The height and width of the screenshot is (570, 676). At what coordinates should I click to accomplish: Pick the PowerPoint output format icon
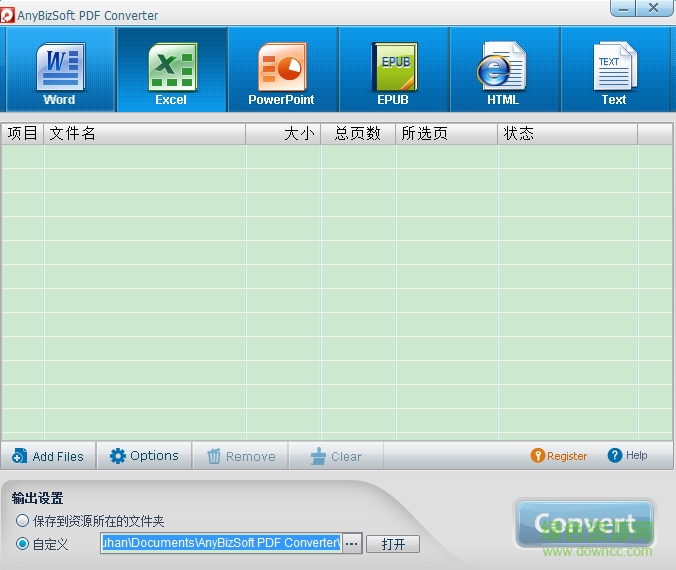(x=282, y=69)
